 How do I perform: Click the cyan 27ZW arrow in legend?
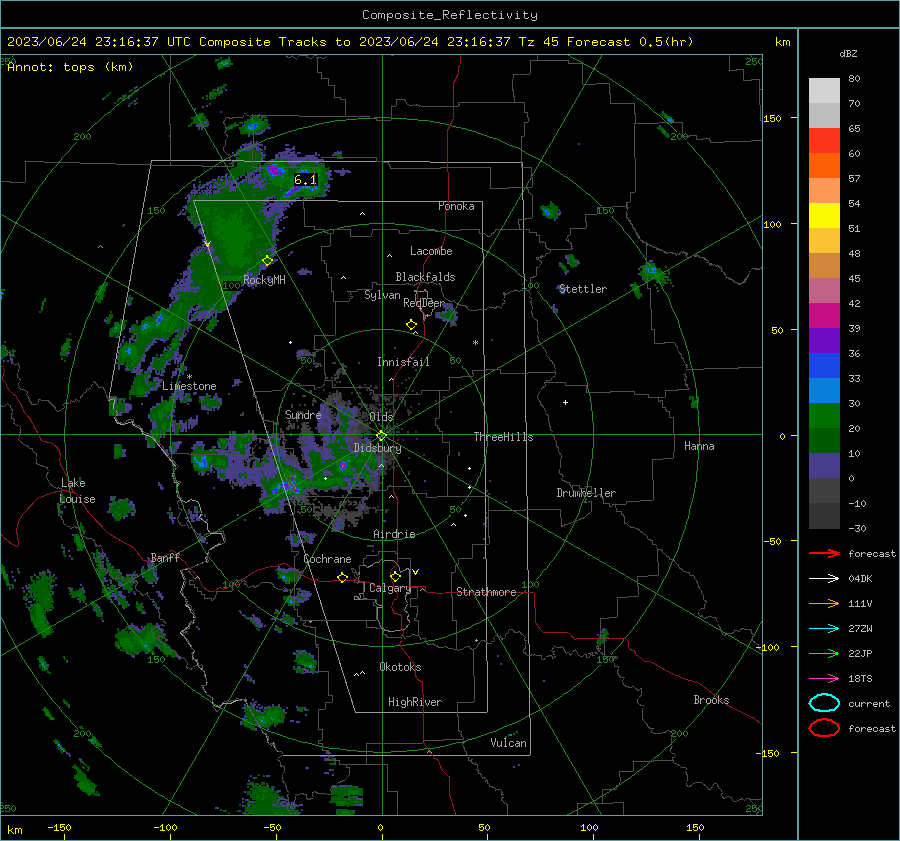(824, 629)
